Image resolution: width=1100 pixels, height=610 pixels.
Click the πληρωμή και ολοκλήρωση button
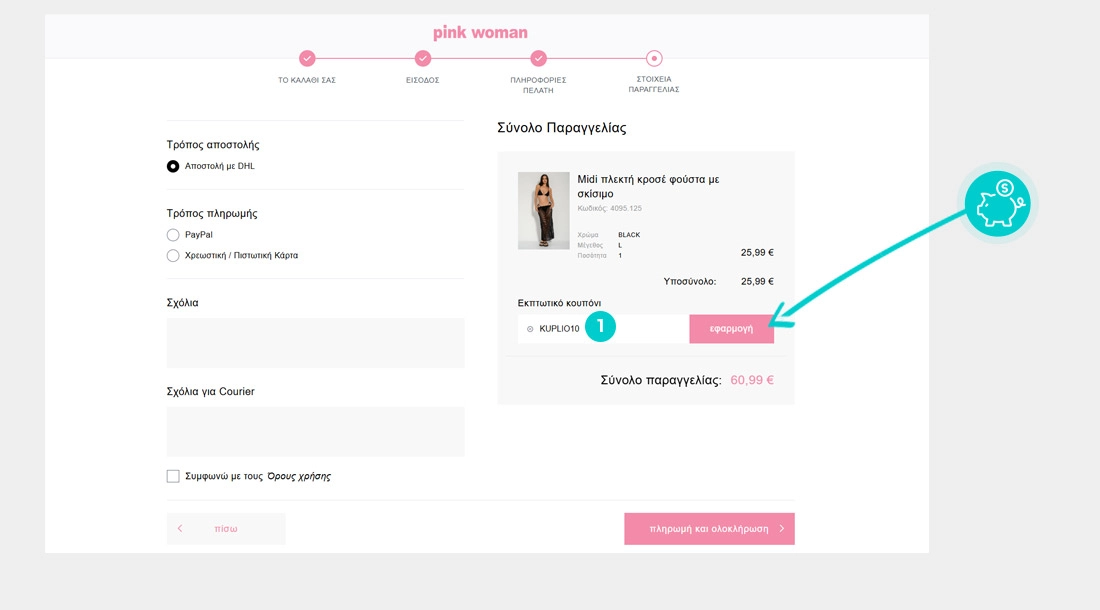pyautogui.click(x=709, y=529)
